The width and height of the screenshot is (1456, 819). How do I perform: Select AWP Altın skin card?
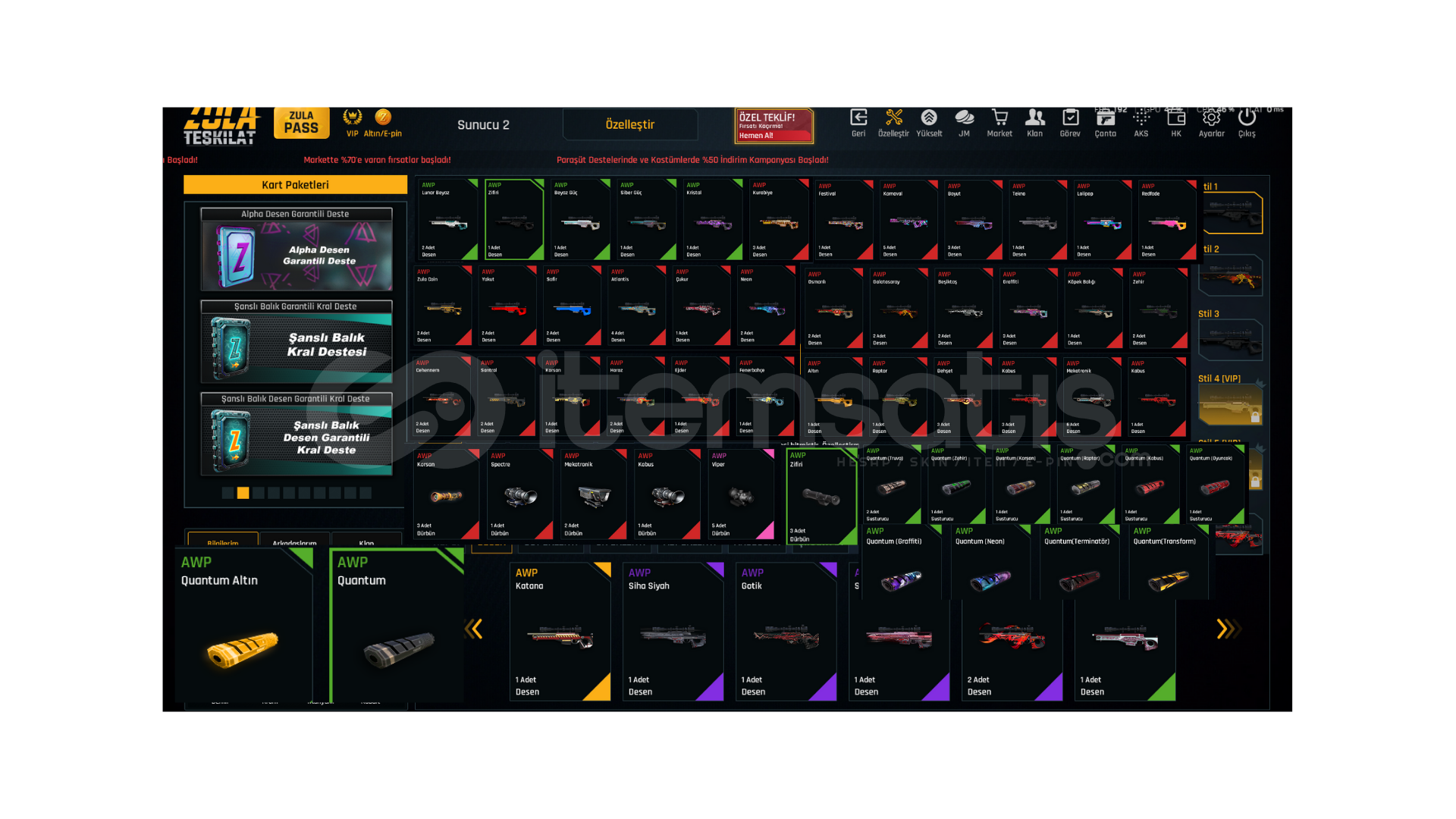pyautogui.click(x=833, y=396)
